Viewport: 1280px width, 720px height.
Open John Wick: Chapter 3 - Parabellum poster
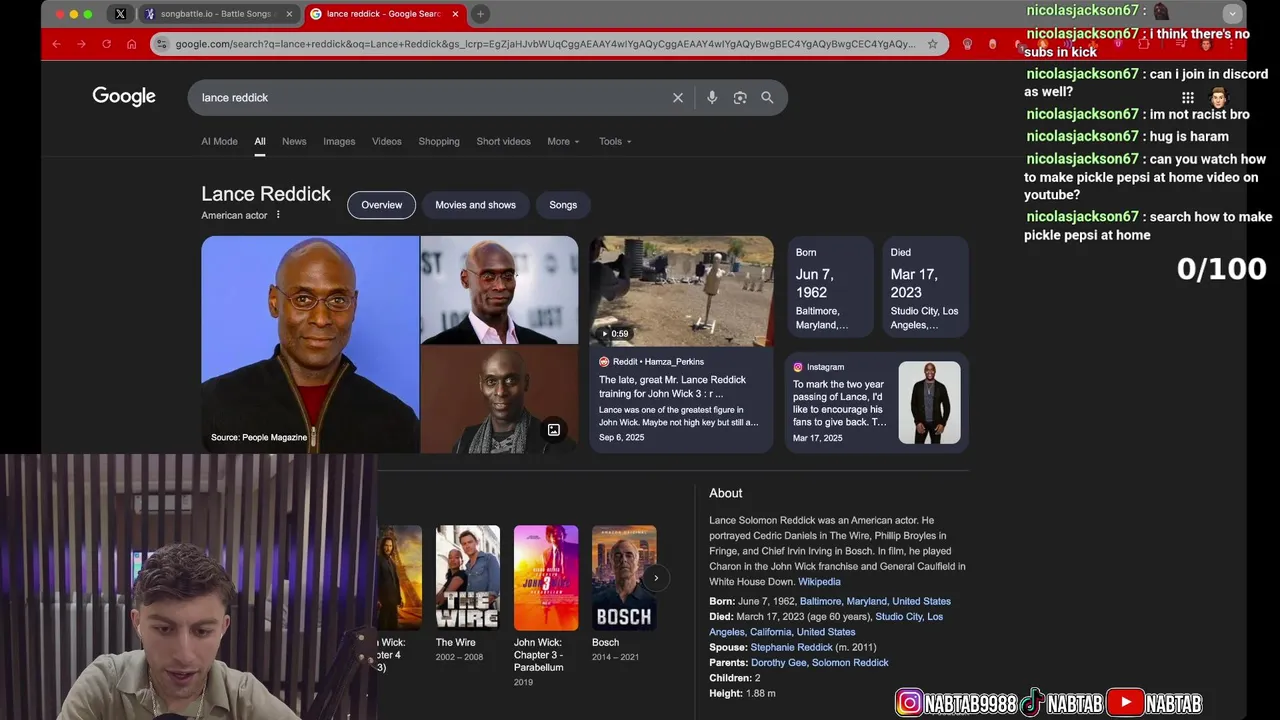click(x=546, y=578)
